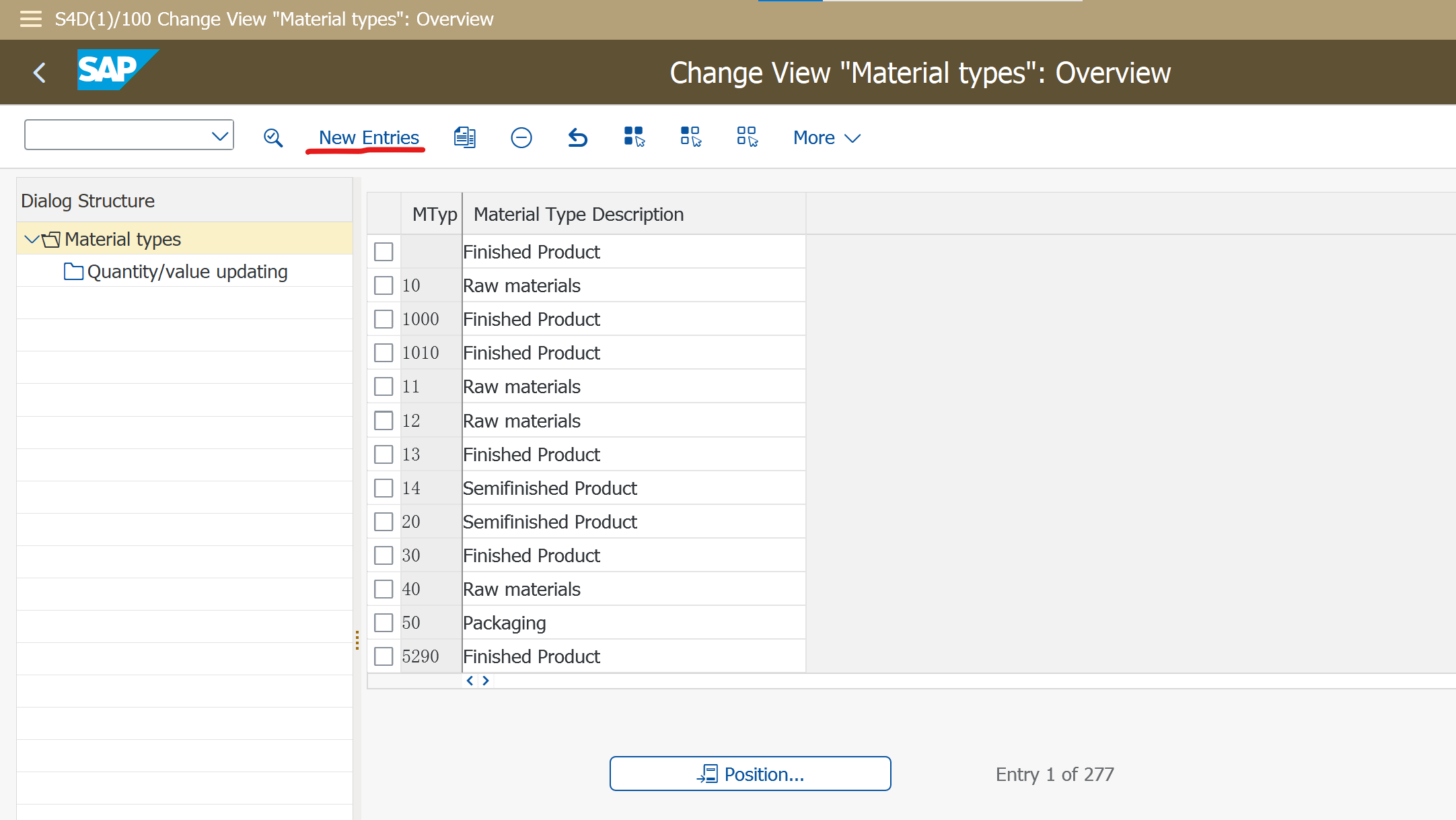Click the Position... button
This screenshot has height=820, width=1456.
(x=750, y=774)
